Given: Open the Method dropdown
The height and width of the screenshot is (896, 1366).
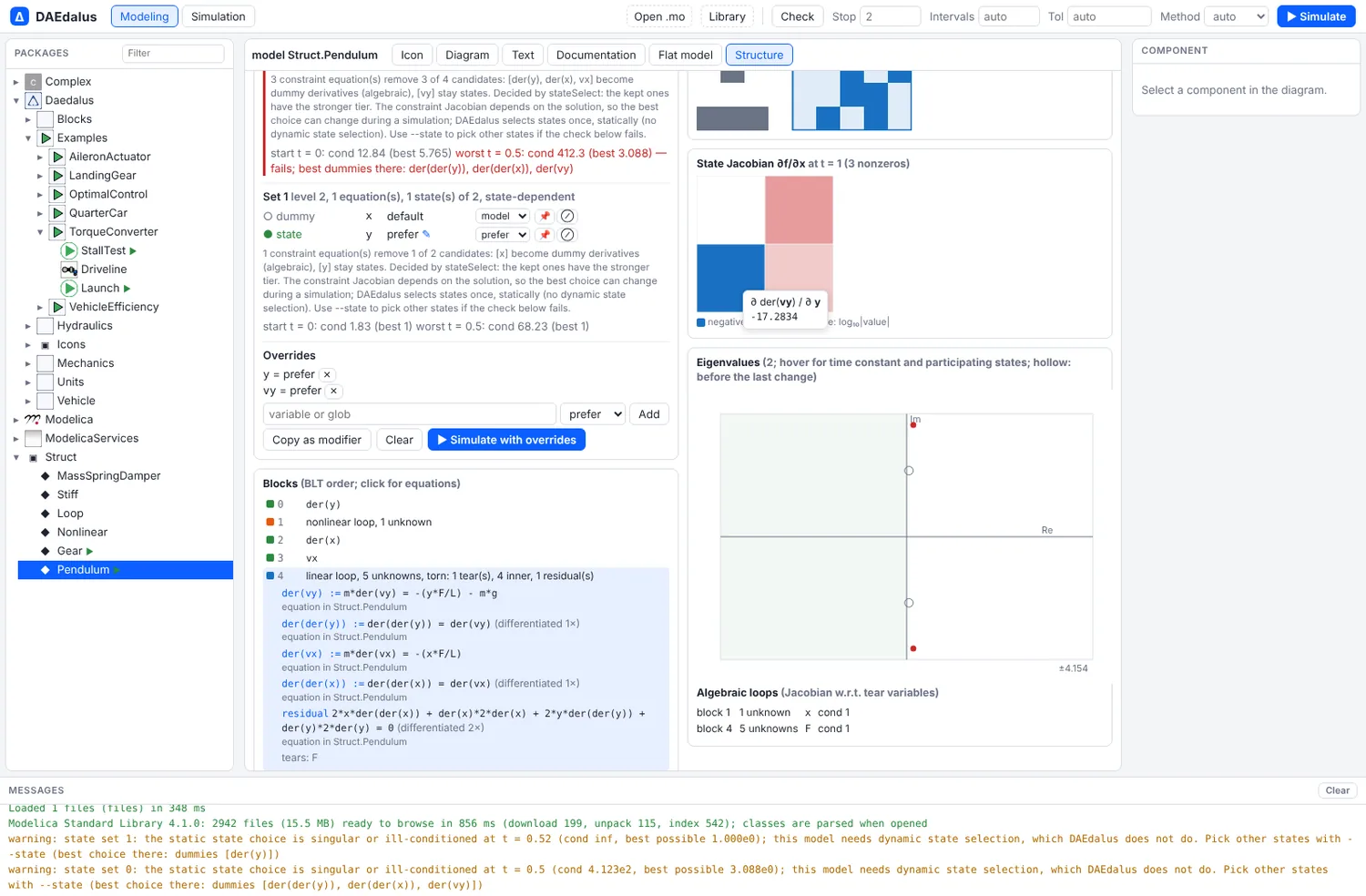Looking at the screenshot, I should click(x=1237, y=16).
